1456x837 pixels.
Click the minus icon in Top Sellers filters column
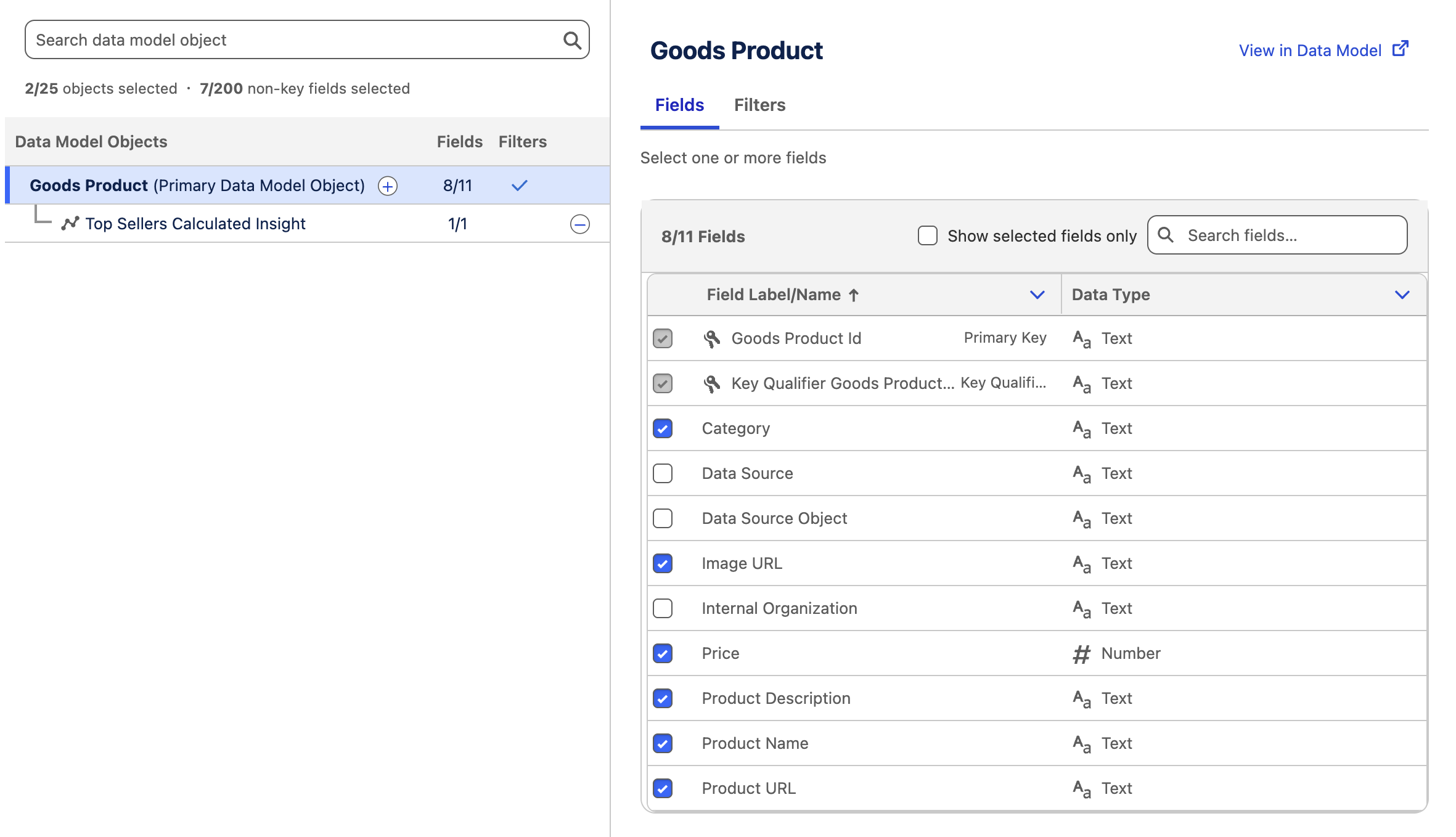(x=579, y=224)
